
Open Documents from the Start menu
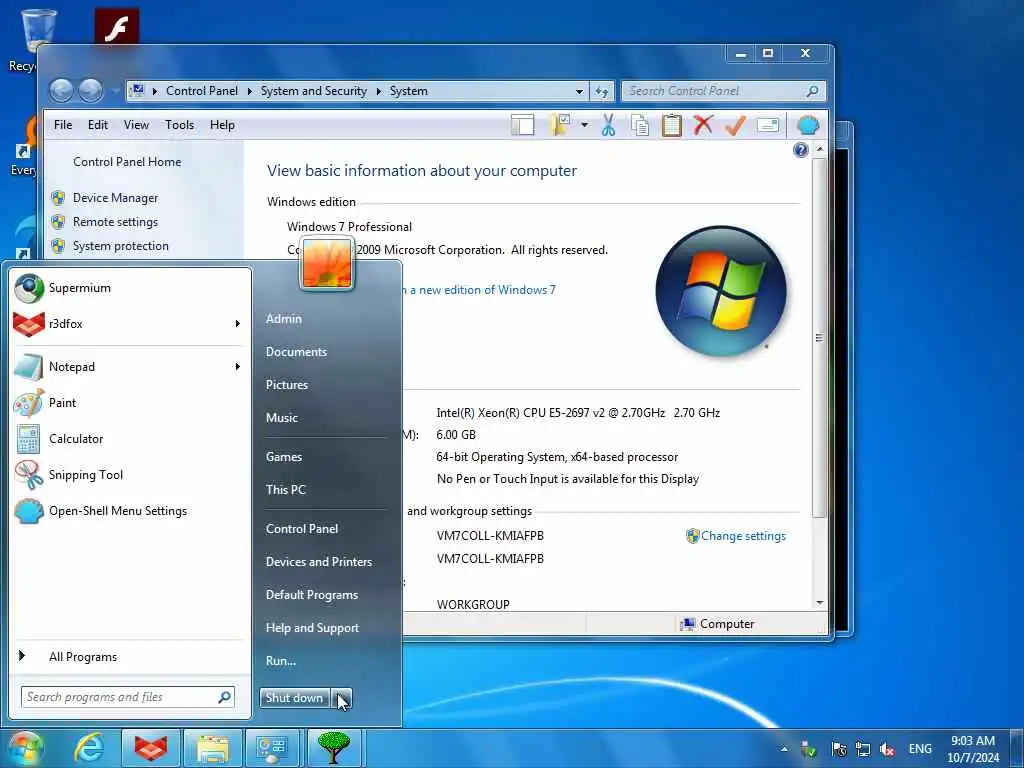pos(296,351)
